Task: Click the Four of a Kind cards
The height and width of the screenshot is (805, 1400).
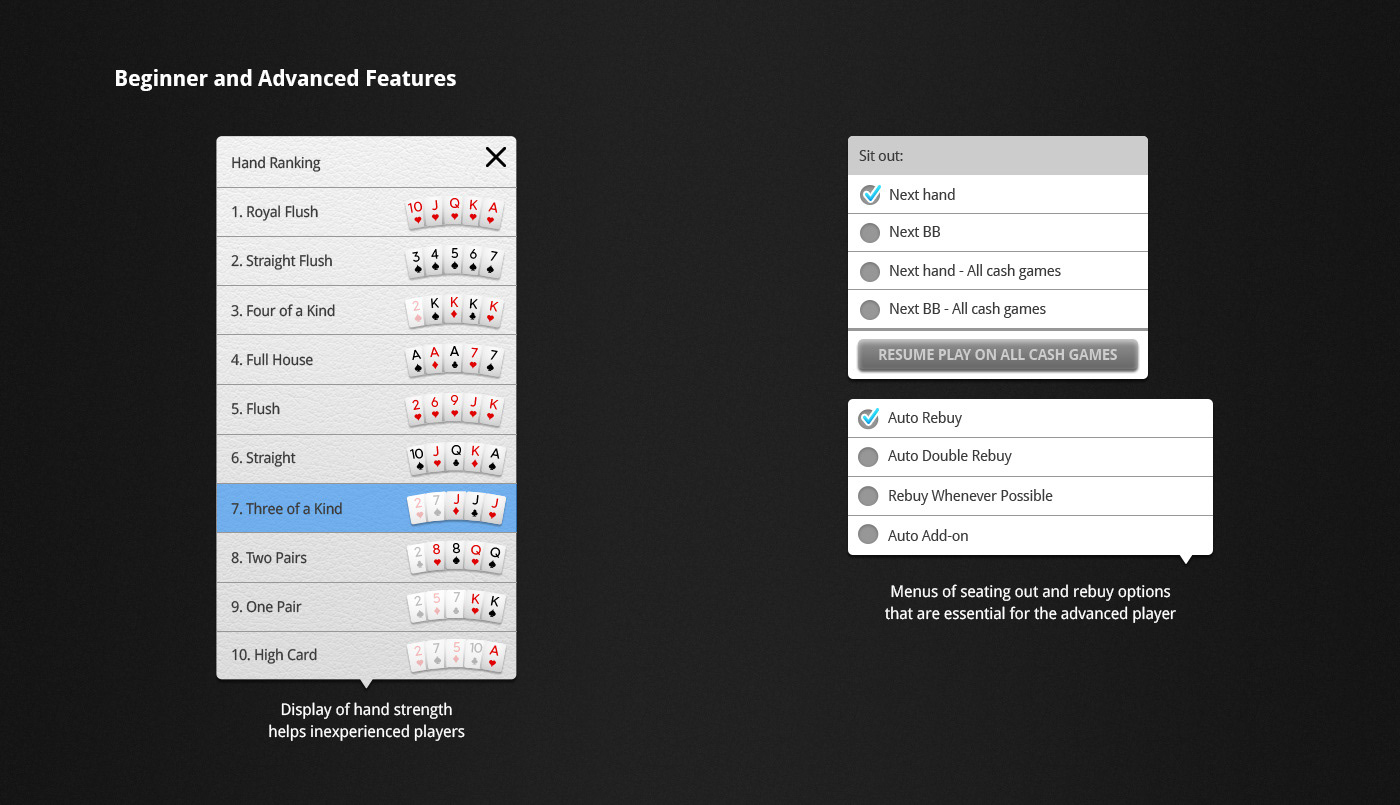Action: point(454,311)
